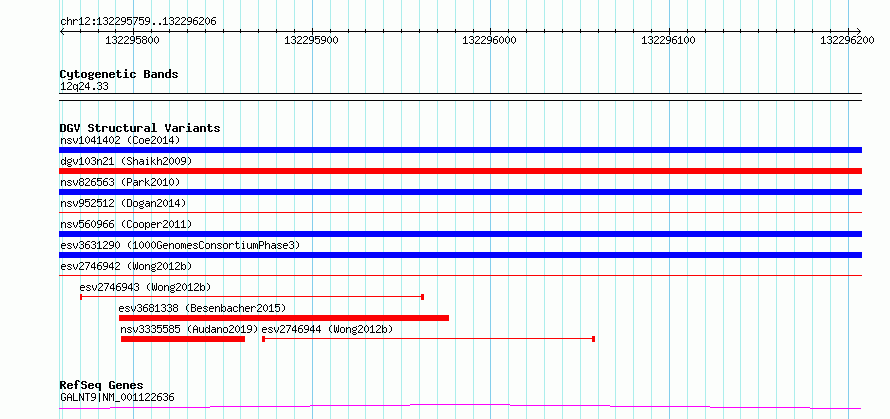Click the red bar for nsv3335585

[x=183, y=339]
